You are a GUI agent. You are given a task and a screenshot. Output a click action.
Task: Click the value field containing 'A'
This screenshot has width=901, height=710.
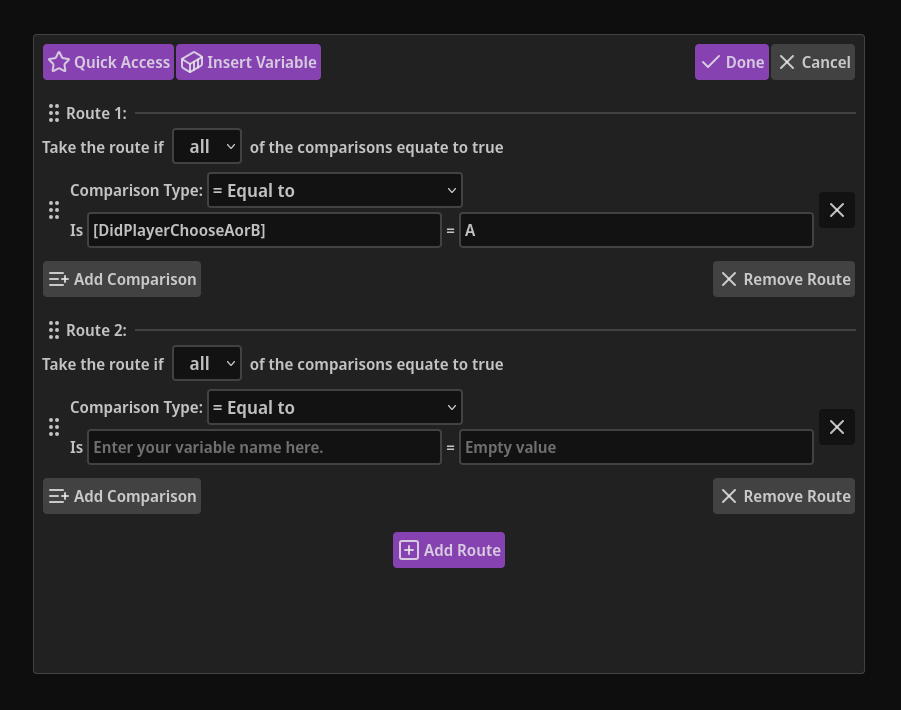pos(636,230)
